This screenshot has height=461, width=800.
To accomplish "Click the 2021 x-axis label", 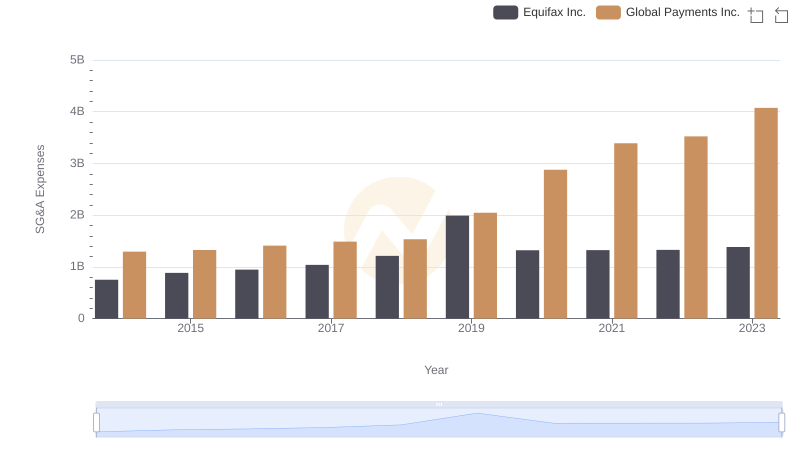I will 611,328.
